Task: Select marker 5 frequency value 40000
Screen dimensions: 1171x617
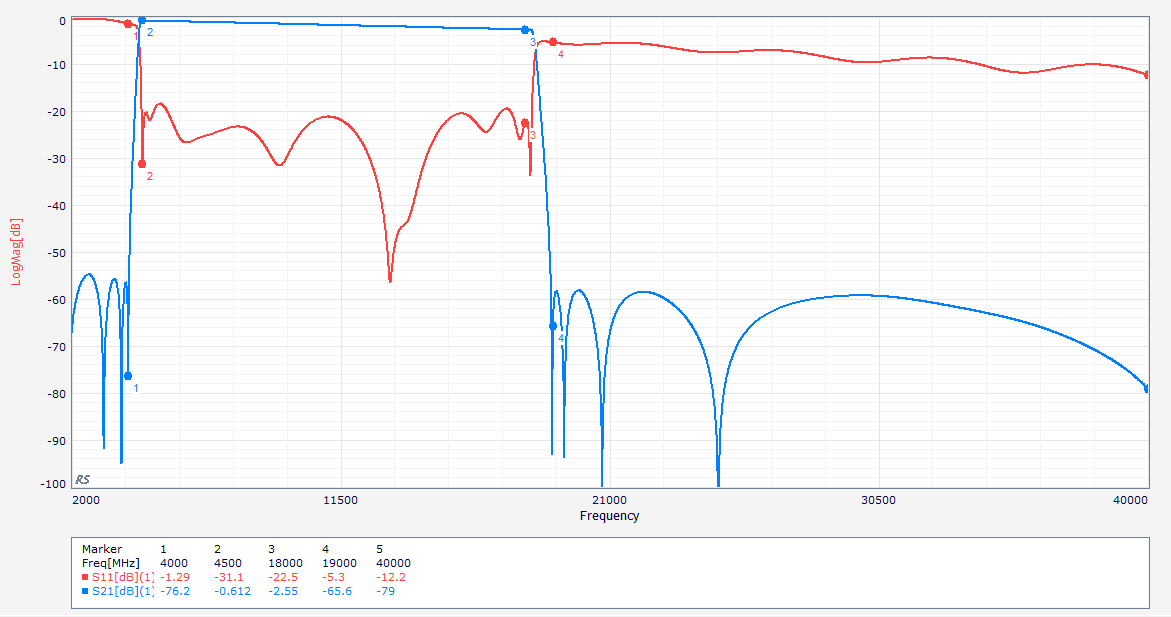Action: click(x=394, y=563)
